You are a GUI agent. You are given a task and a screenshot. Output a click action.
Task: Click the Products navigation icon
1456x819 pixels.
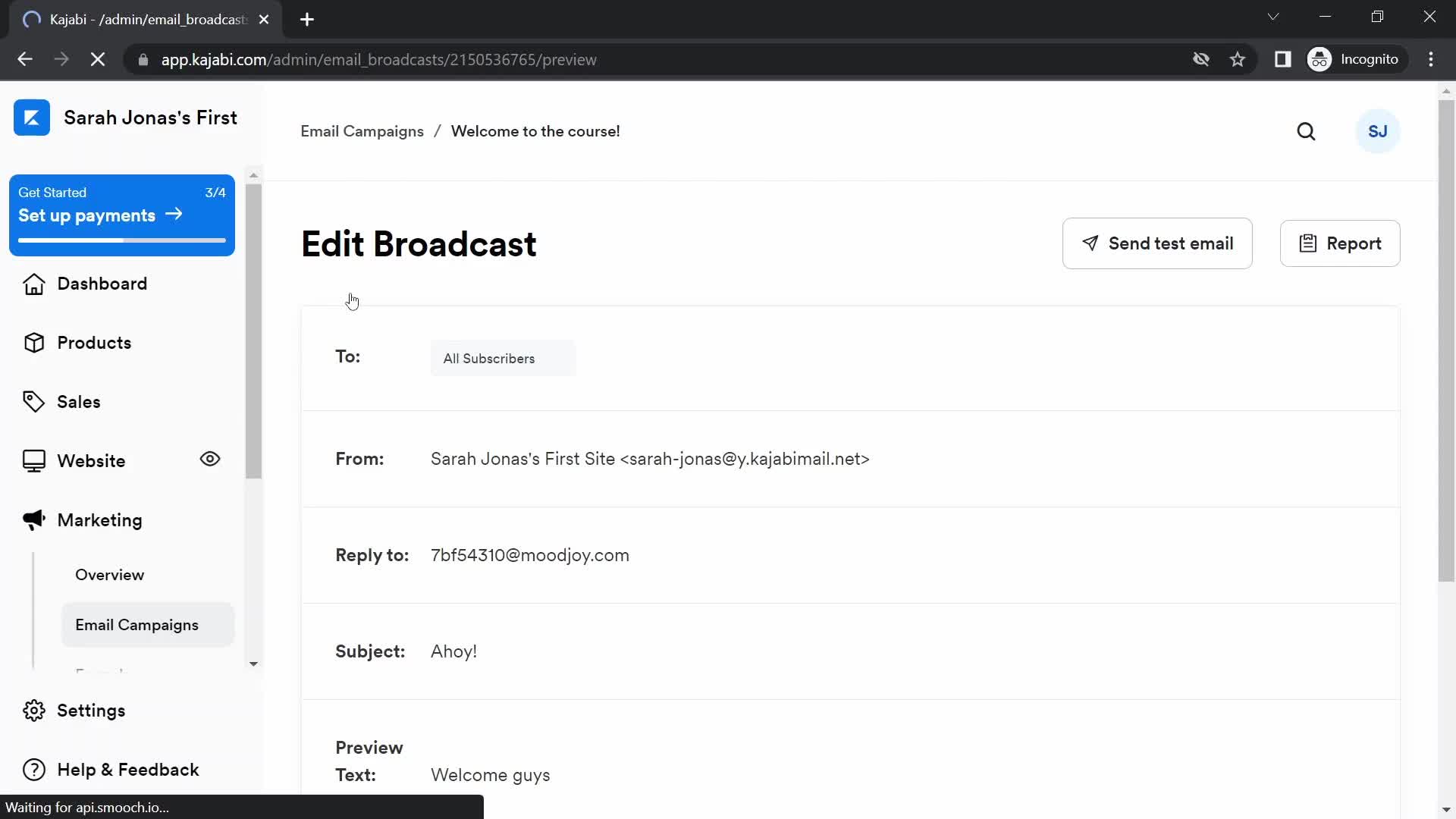(34, 342)
